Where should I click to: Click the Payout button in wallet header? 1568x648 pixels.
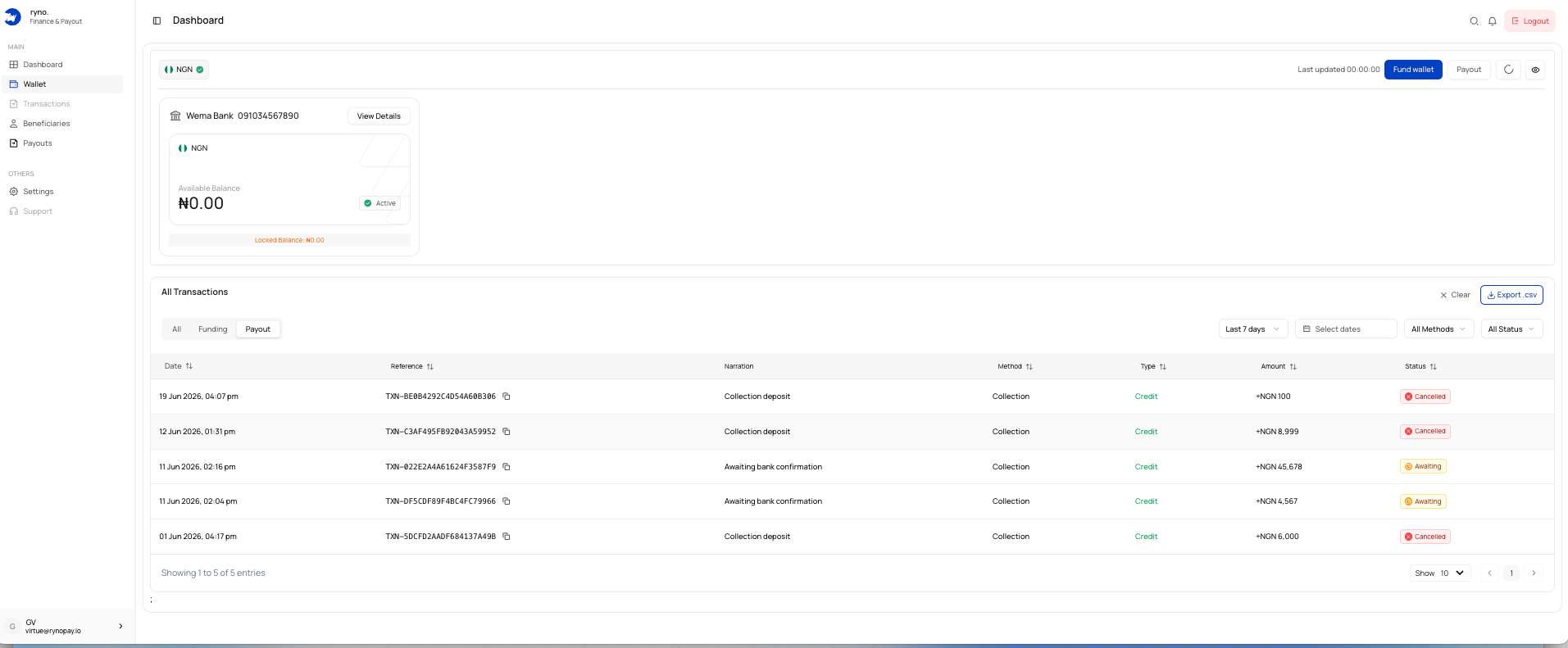(x=1469, y=70)
